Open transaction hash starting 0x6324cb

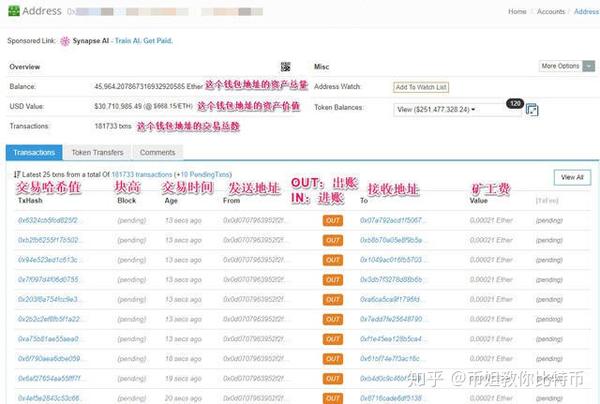click(x=48, y=220)
